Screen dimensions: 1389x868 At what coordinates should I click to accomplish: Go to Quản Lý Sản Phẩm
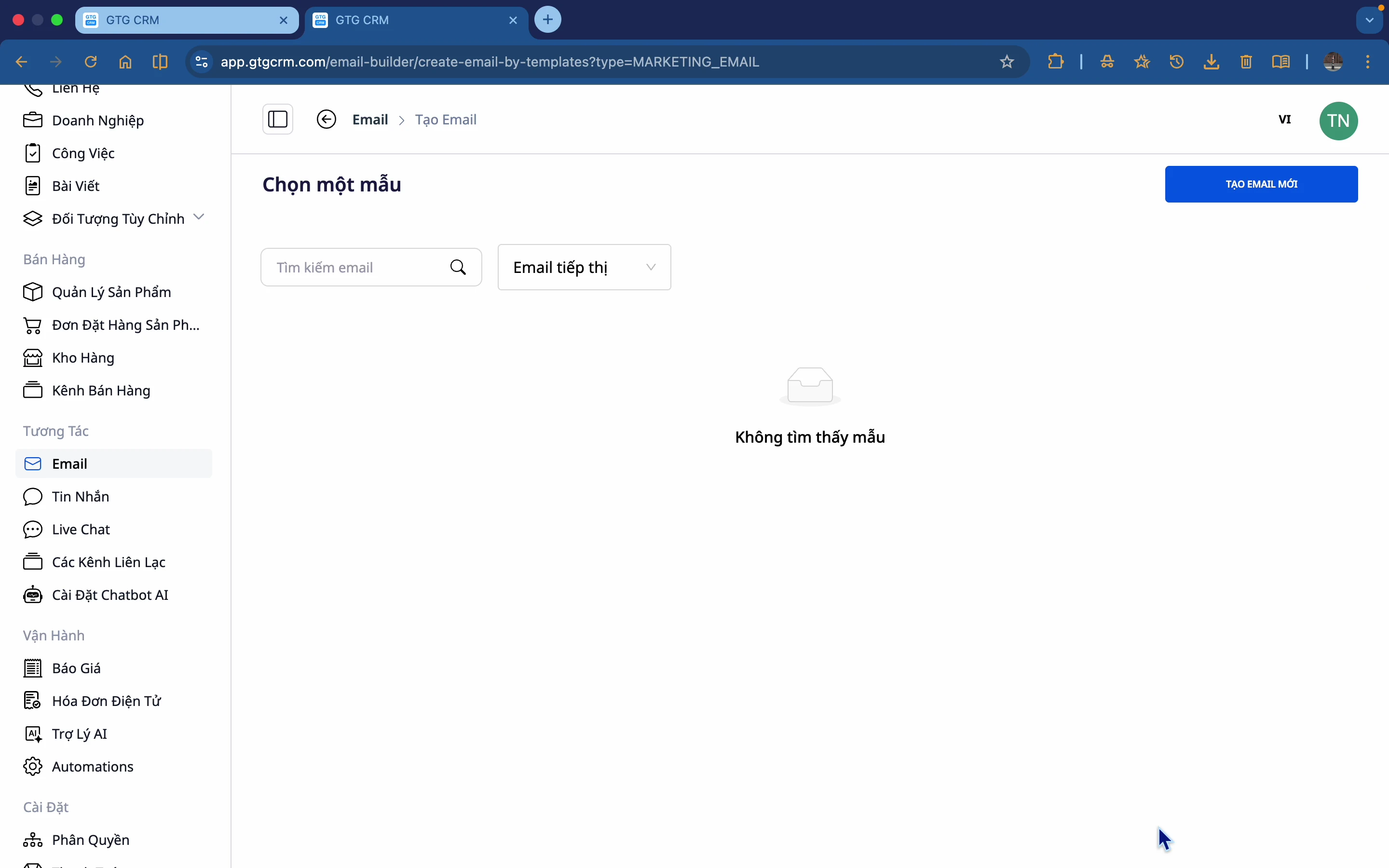(111, 292)
